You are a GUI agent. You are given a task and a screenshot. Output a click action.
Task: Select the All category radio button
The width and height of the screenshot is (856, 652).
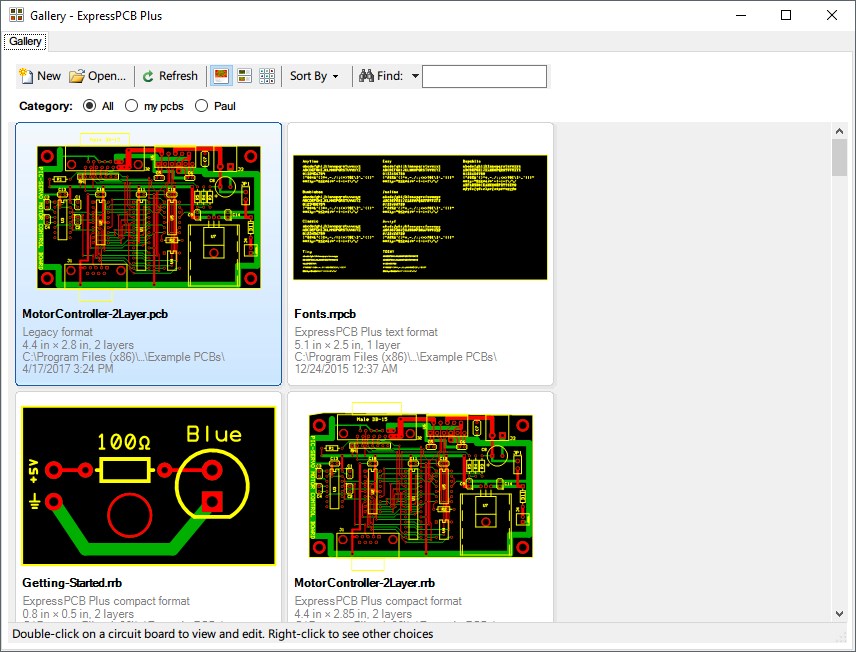click(x=90, y=106)
